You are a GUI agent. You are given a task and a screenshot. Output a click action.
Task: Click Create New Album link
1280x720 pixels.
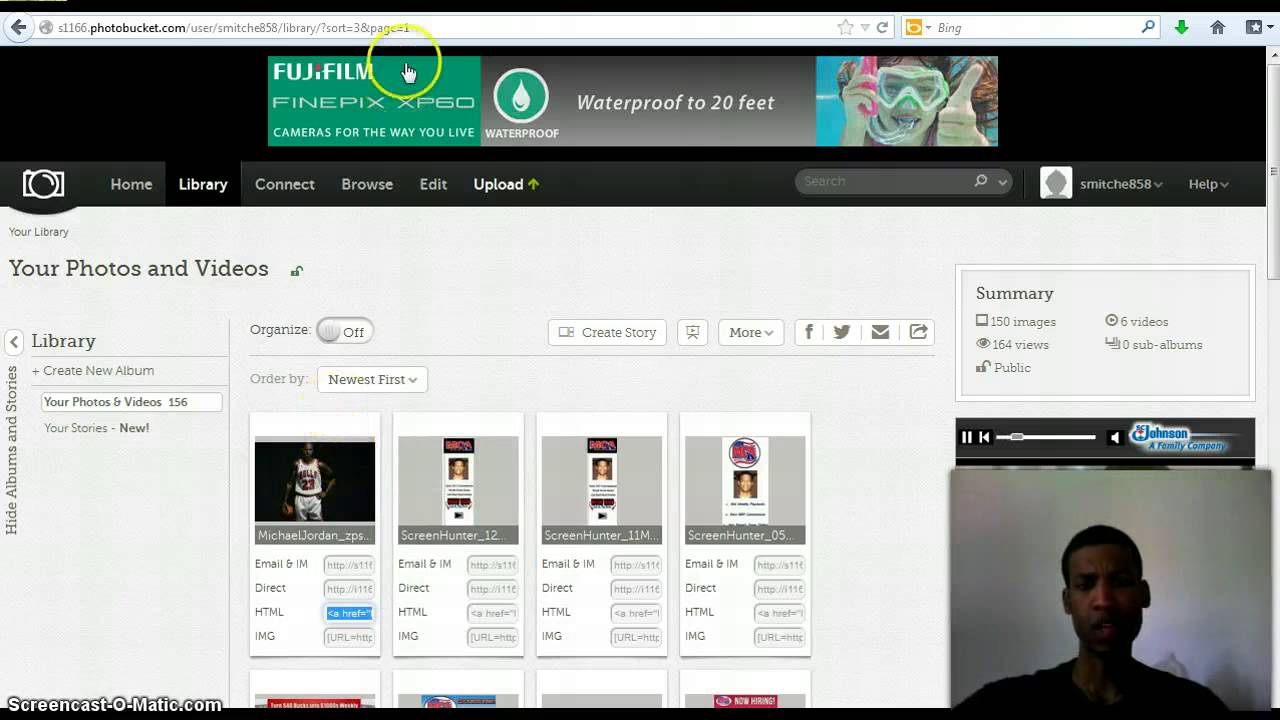coord(93,370)
